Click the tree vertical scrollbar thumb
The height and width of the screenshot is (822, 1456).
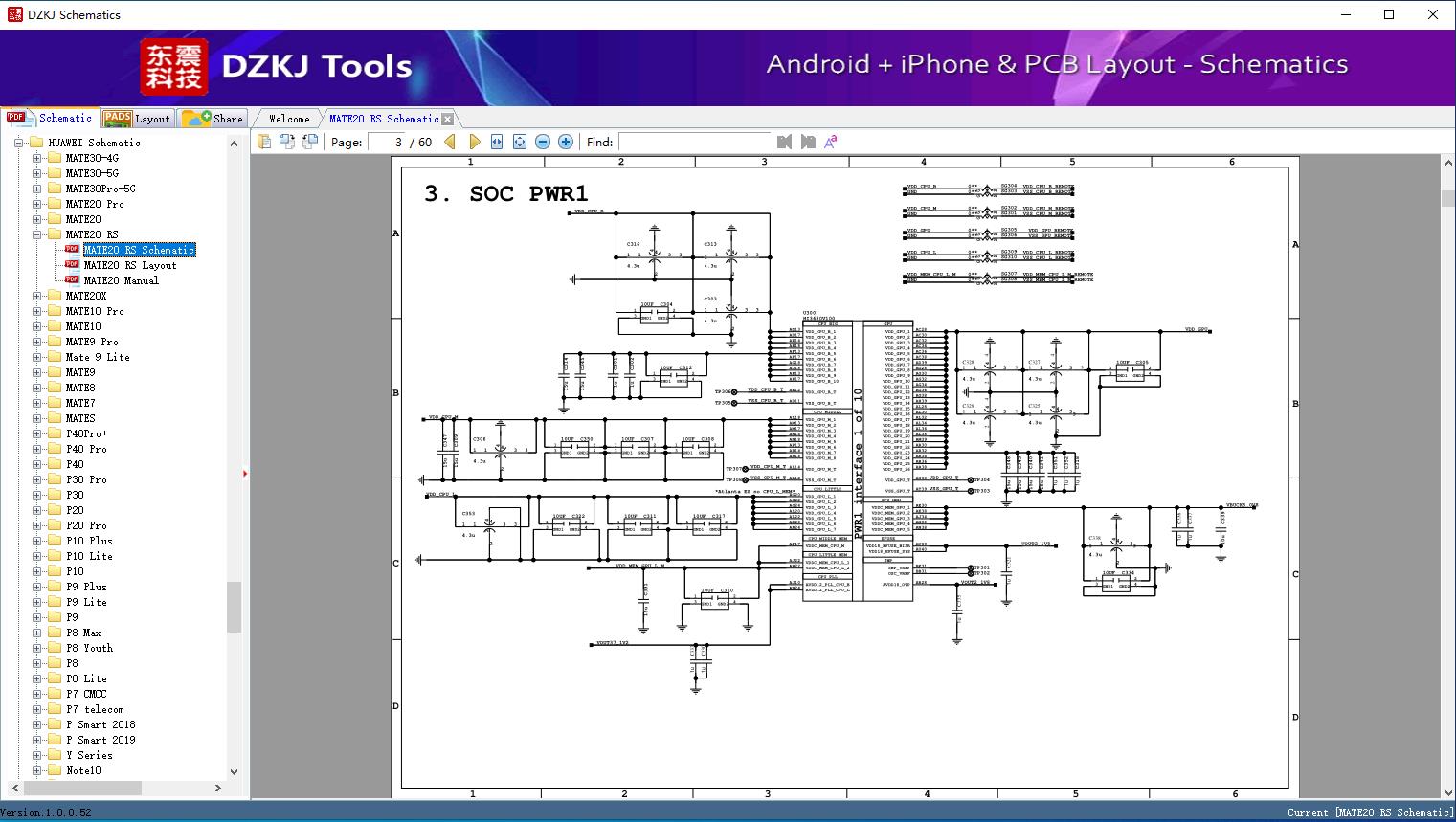pos(234,607)
